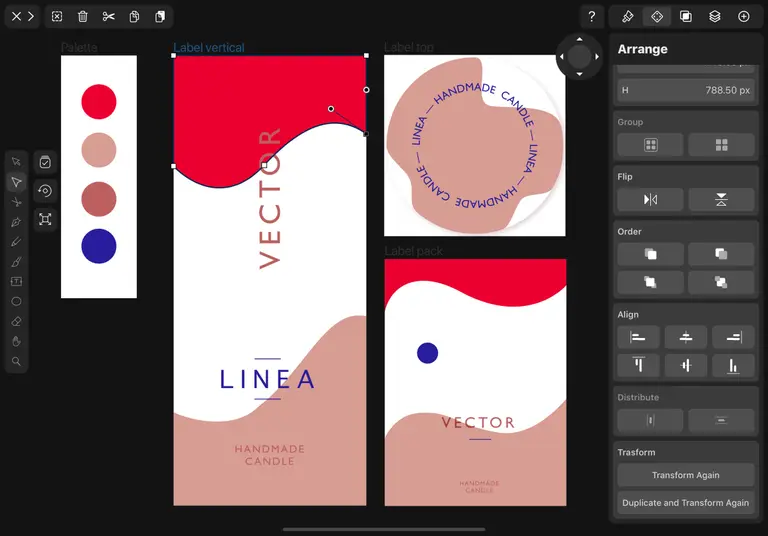Align objects to horizontal center
768x536 pixels.
(686, 337)
